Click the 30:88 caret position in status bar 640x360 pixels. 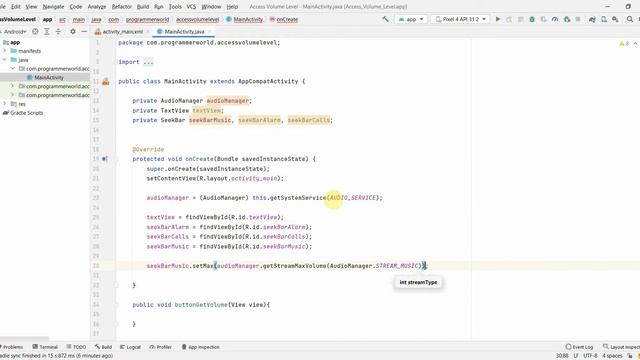[562, 356]
